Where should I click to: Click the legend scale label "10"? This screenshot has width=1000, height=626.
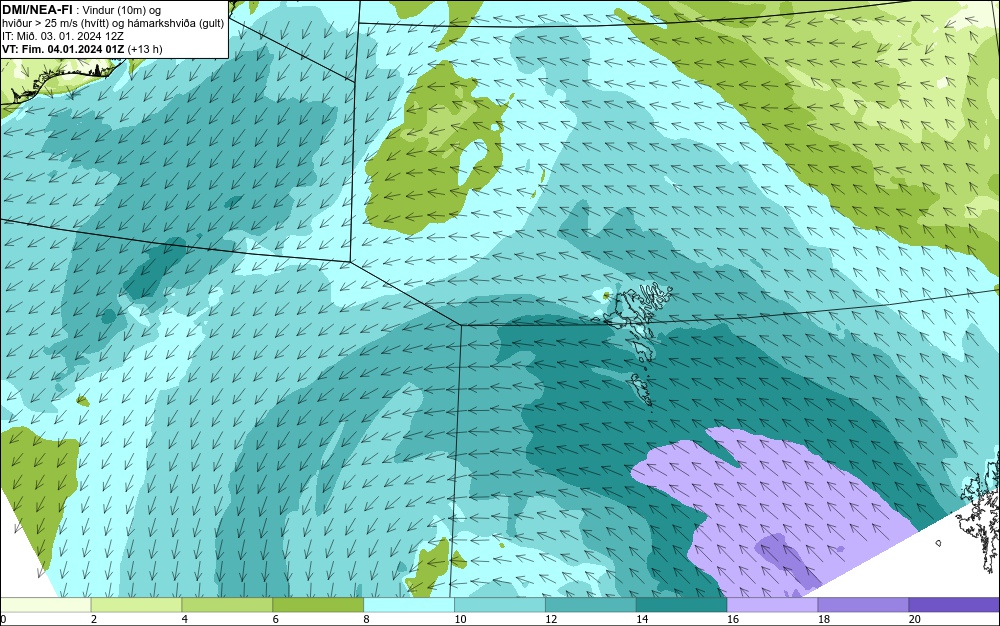(460, 619)
